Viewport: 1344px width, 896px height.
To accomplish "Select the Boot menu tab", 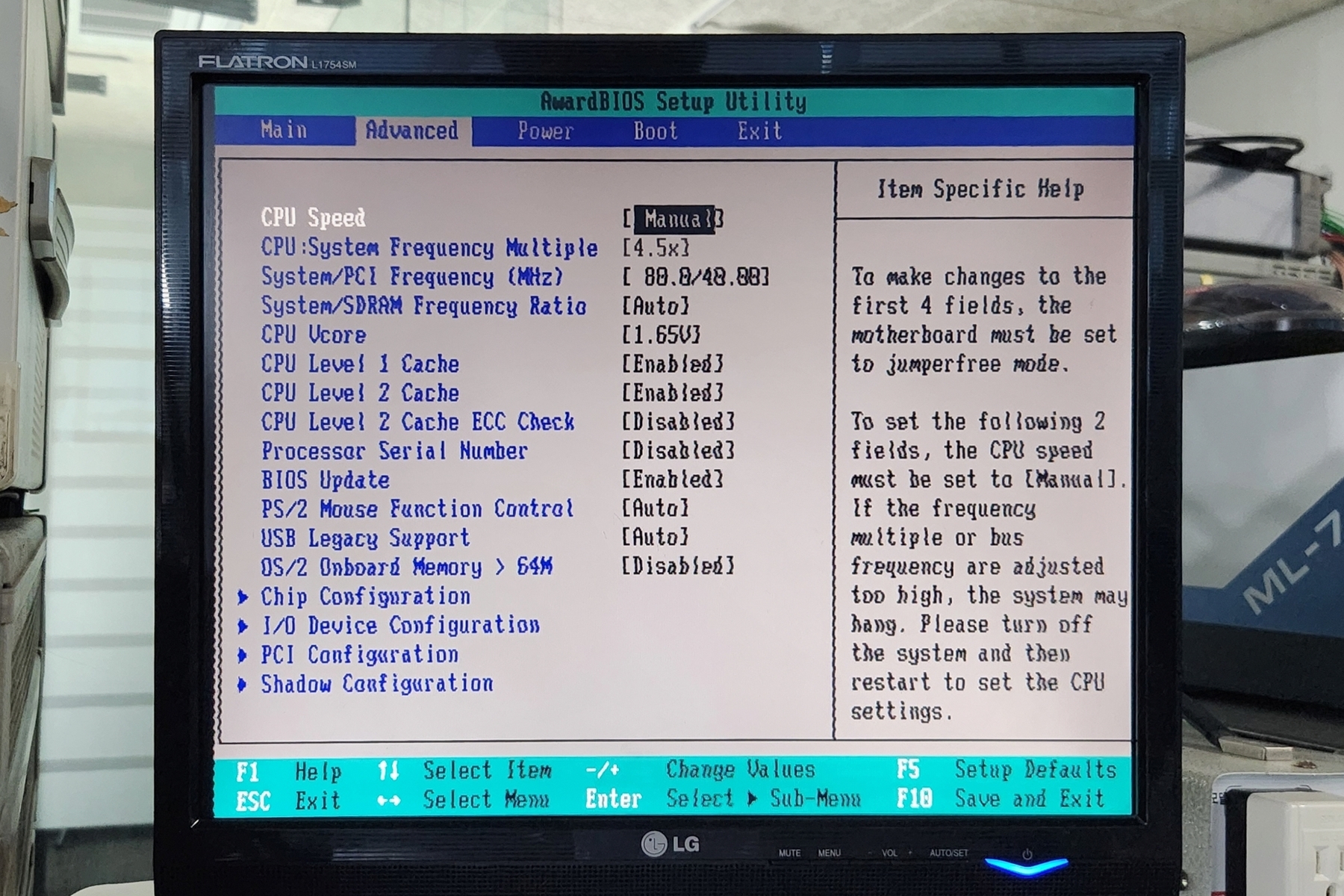I will point(656,131).
